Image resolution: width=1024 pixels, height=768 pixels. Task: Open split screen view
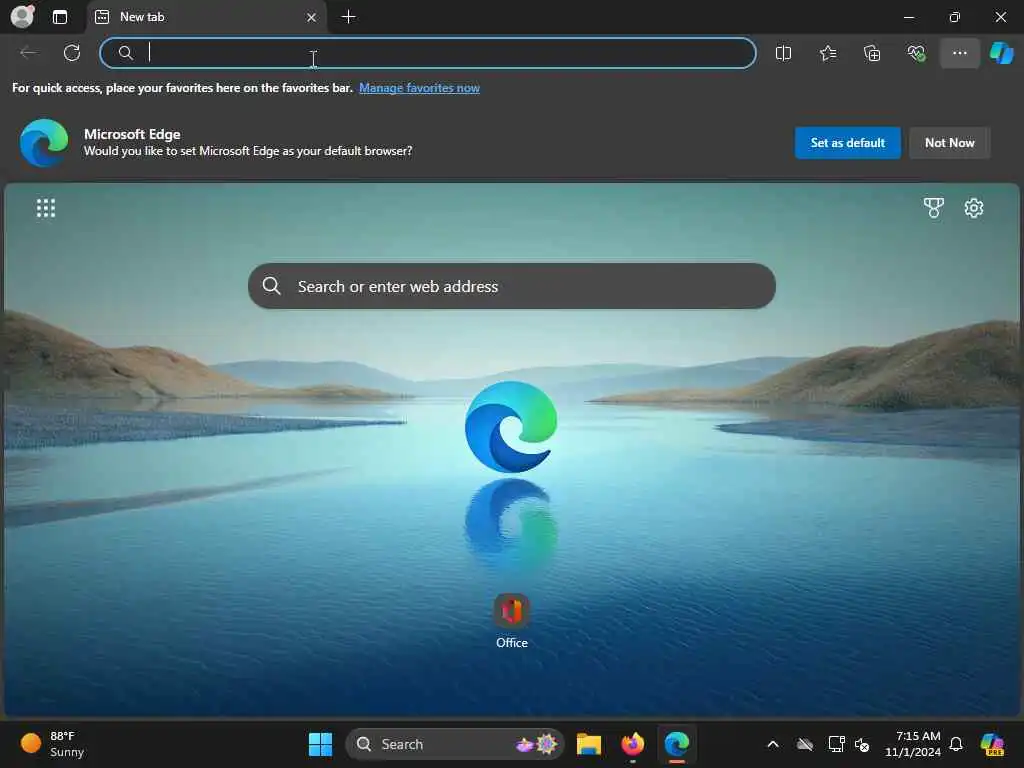[783, 53]
